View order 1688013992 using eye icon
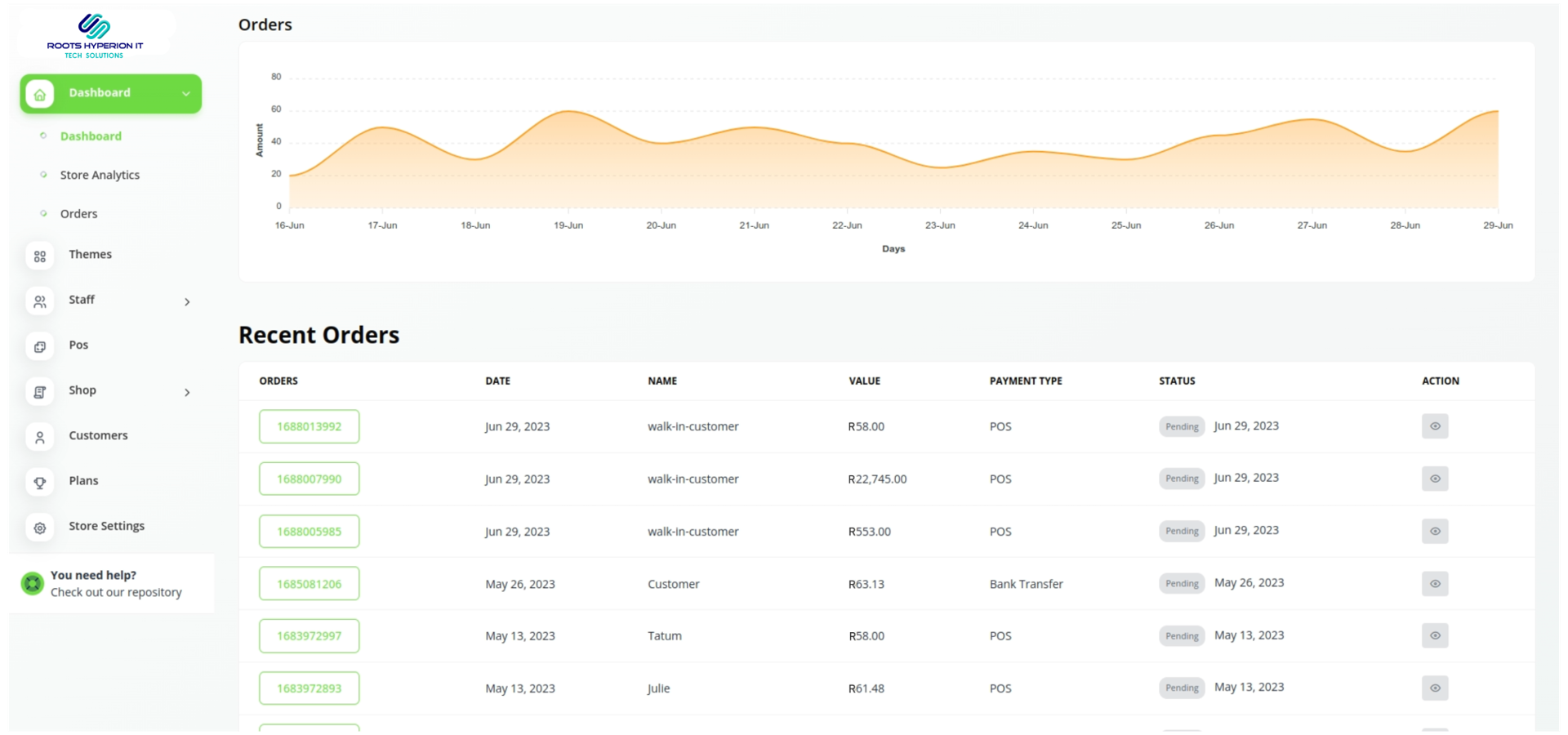 click(x=1435, y=426)
